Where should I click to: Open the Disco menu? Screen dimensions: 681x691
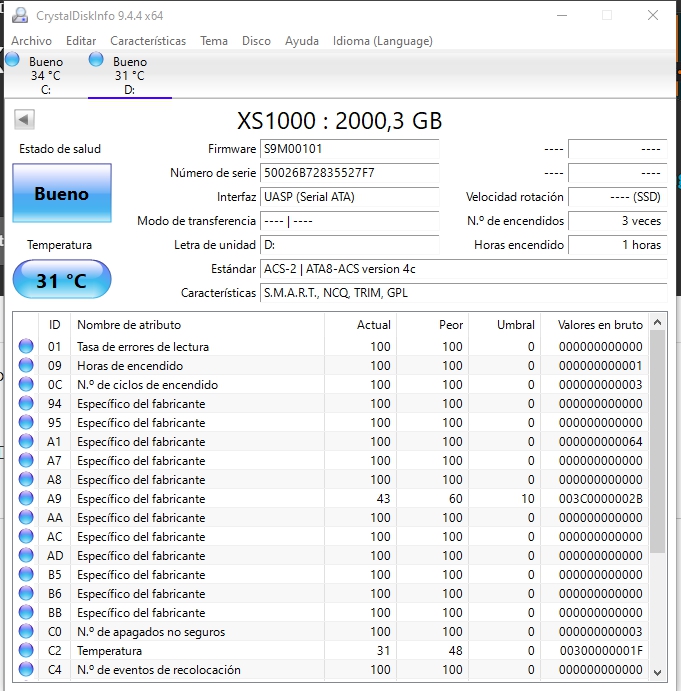pos(256,41)
